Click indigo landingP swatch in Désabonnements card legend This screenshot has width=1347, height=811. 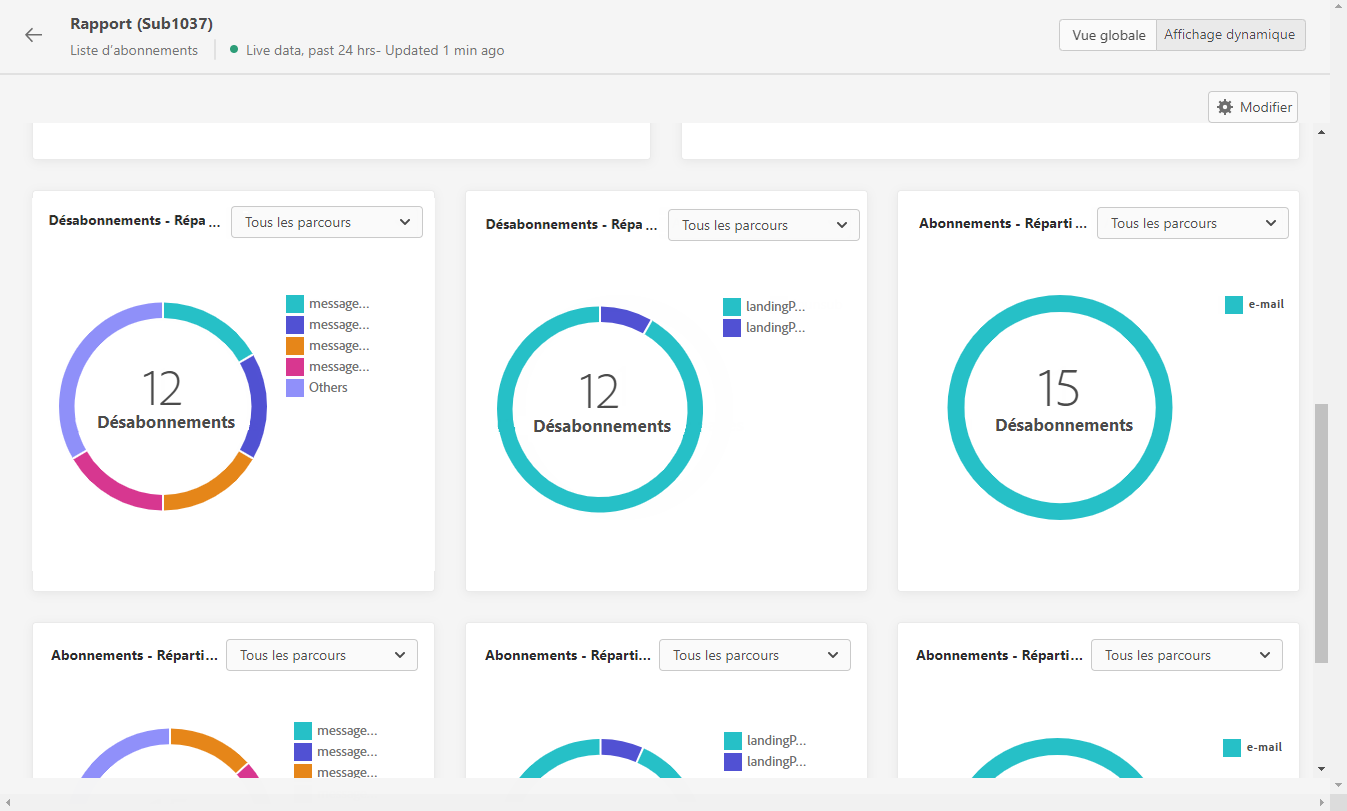[x=732, y=327]
